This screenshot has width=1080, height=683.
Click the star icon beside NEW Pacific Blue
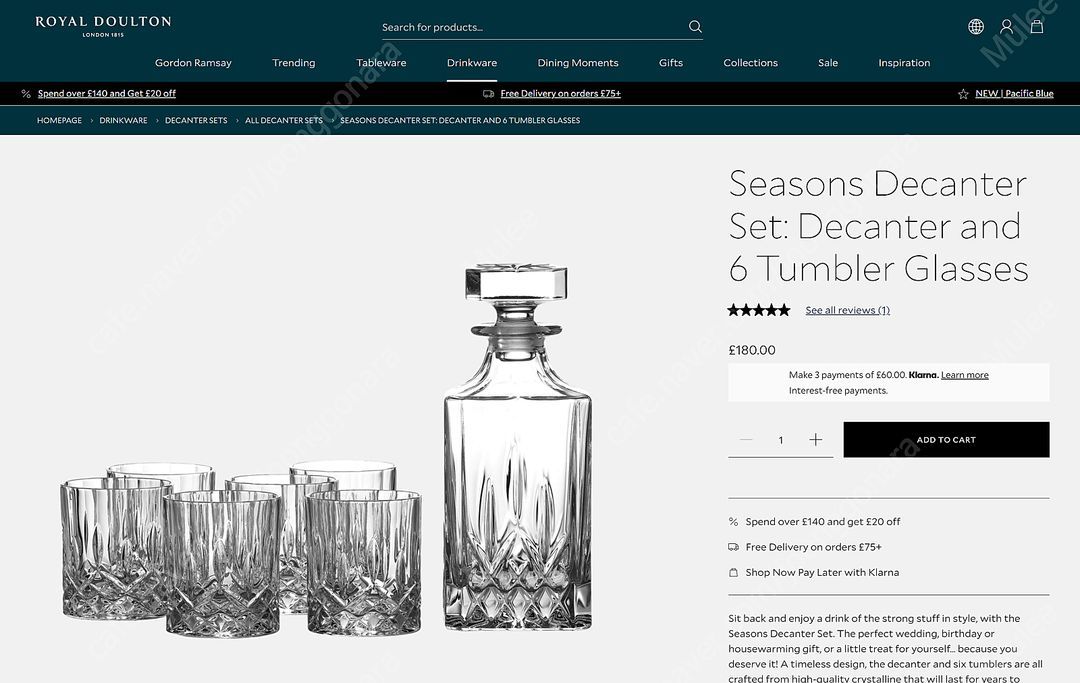point(963,94)
